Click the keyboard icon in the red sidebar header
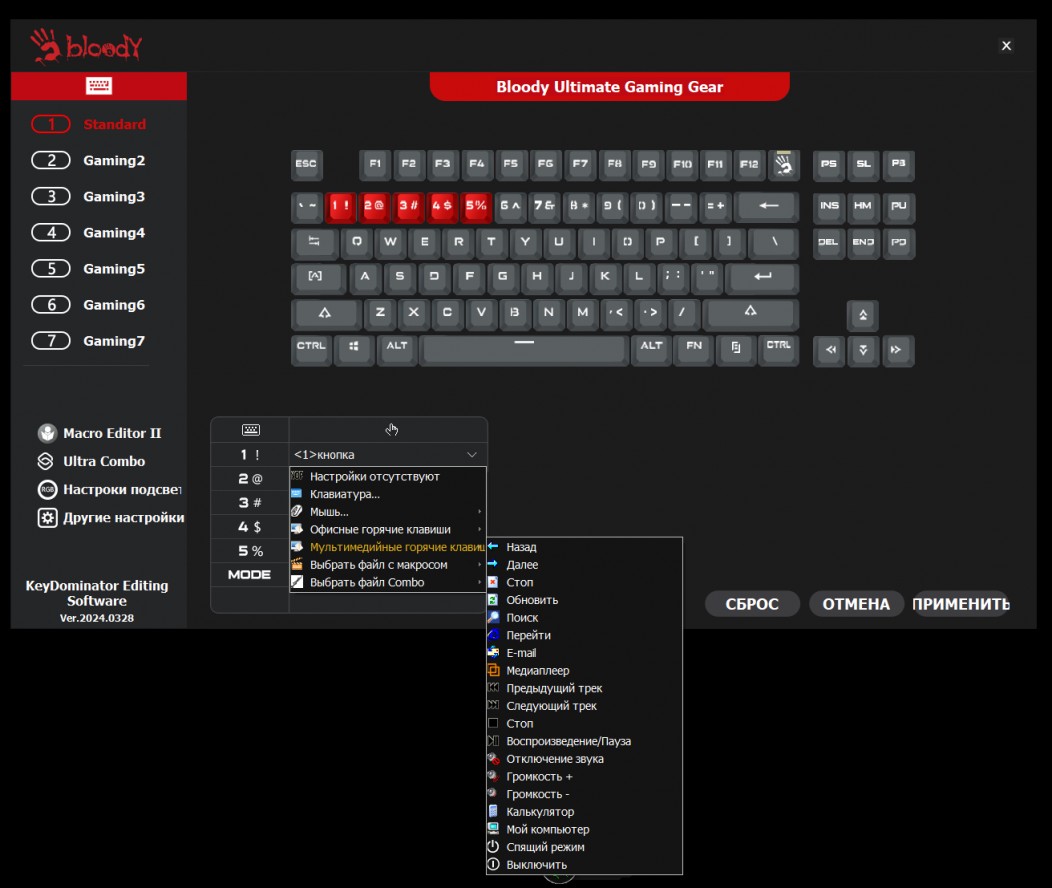 (x=99, y=86)
